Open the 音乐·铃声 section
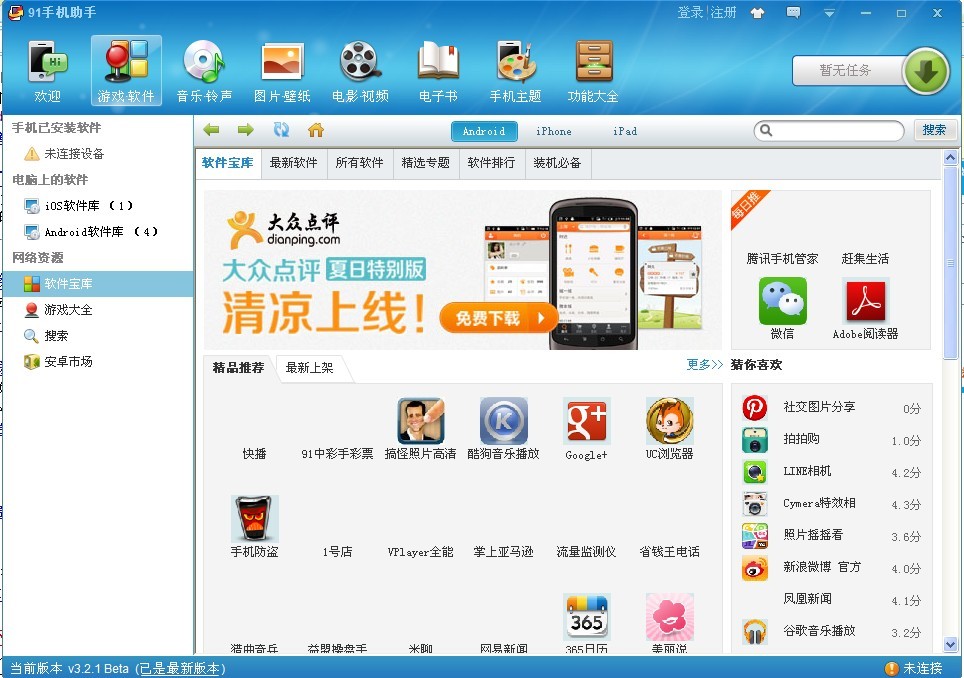964x678 pixels. coord(204,71)
